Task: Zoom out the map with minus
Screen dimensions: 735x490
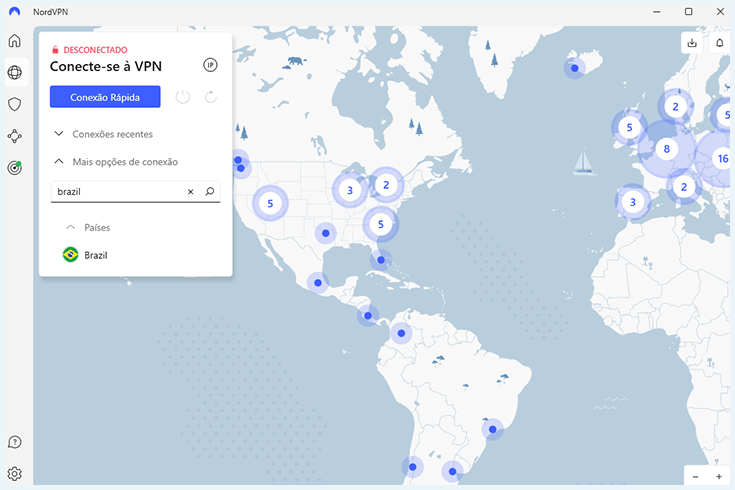Action: 696,477
